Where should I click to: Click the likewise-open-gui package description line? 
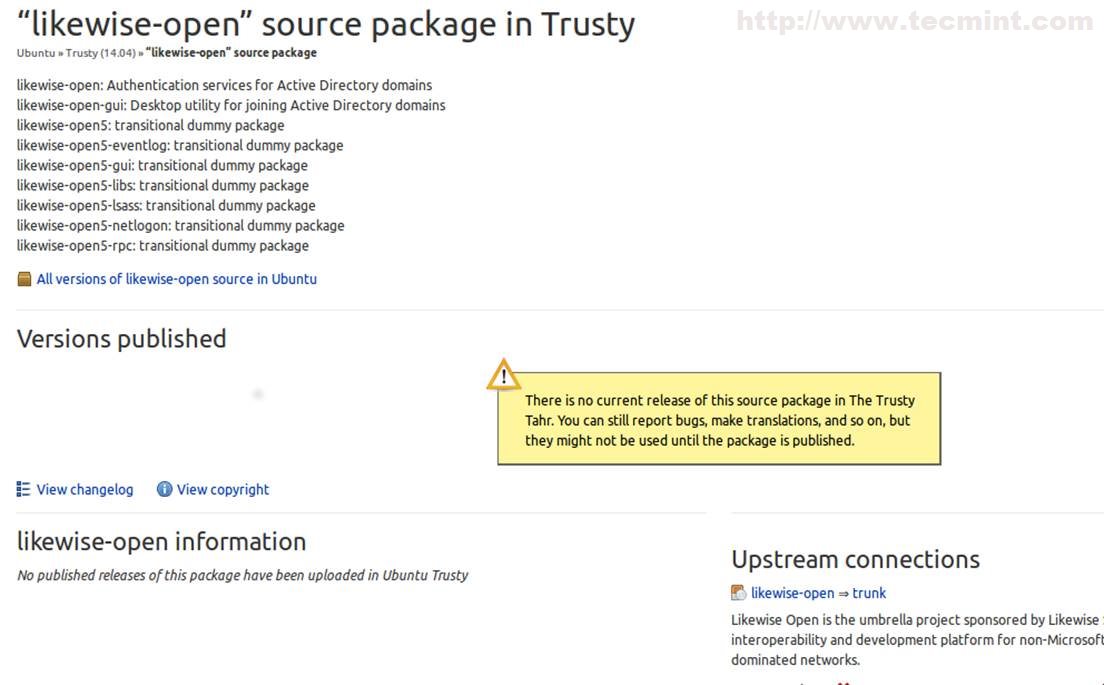tap(231, 105)
